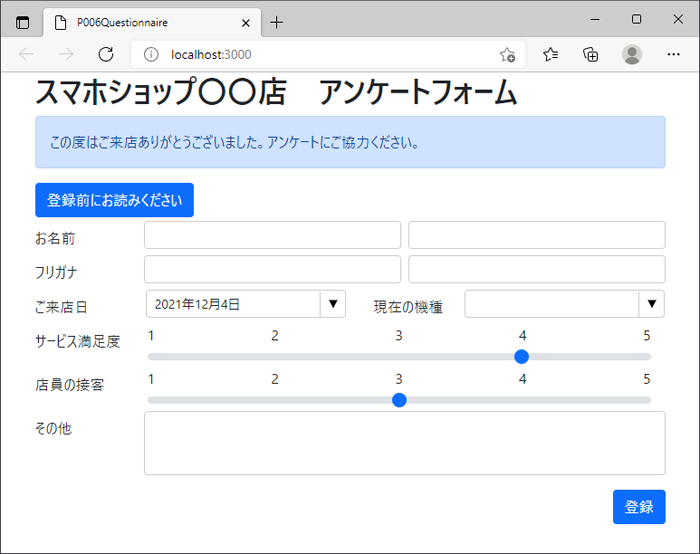Go forward to next page
Image resolution: width=700 pixels, height=554 pixels.
tap(66, 54)
